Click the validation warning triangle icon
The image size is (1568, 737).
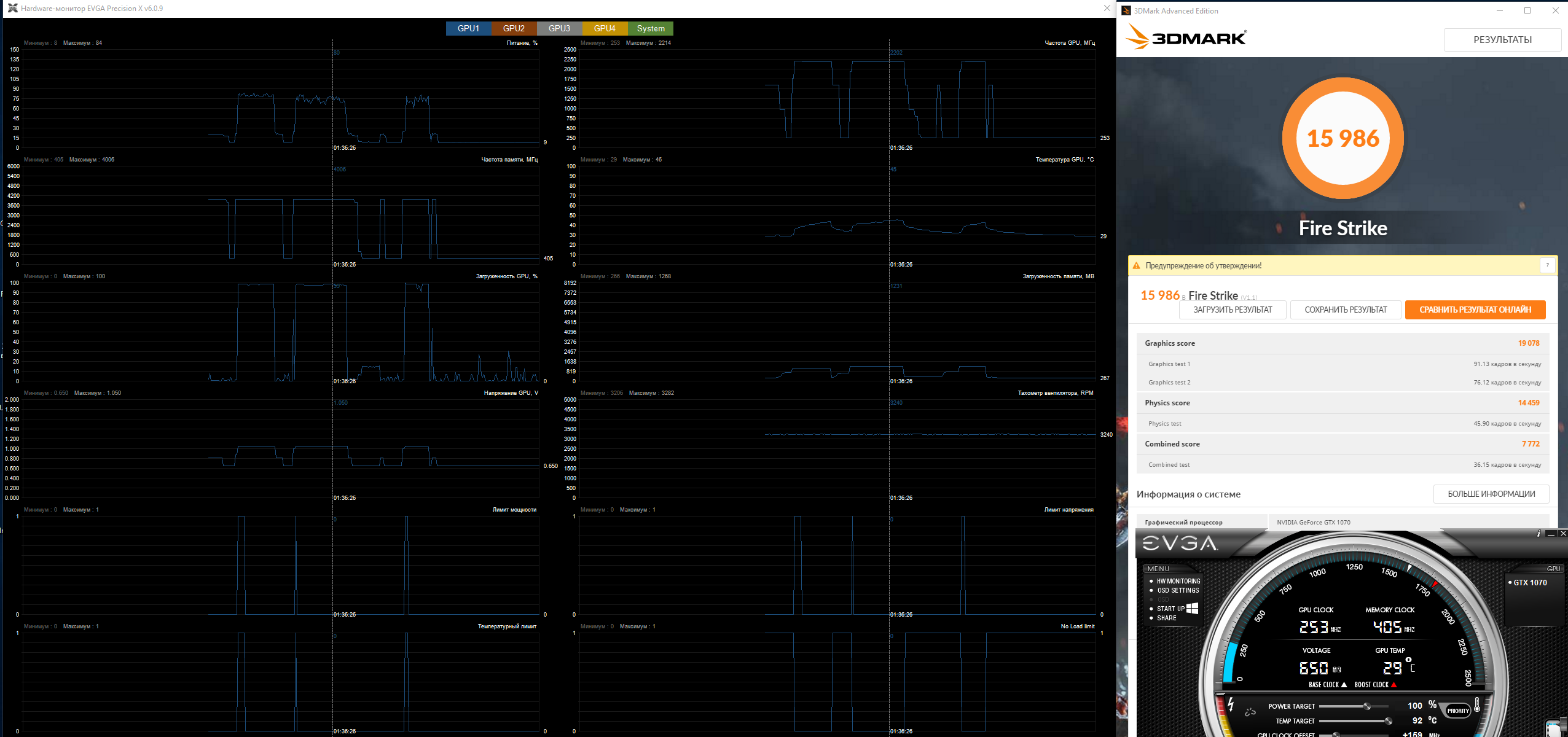(x=1136, y=266)
